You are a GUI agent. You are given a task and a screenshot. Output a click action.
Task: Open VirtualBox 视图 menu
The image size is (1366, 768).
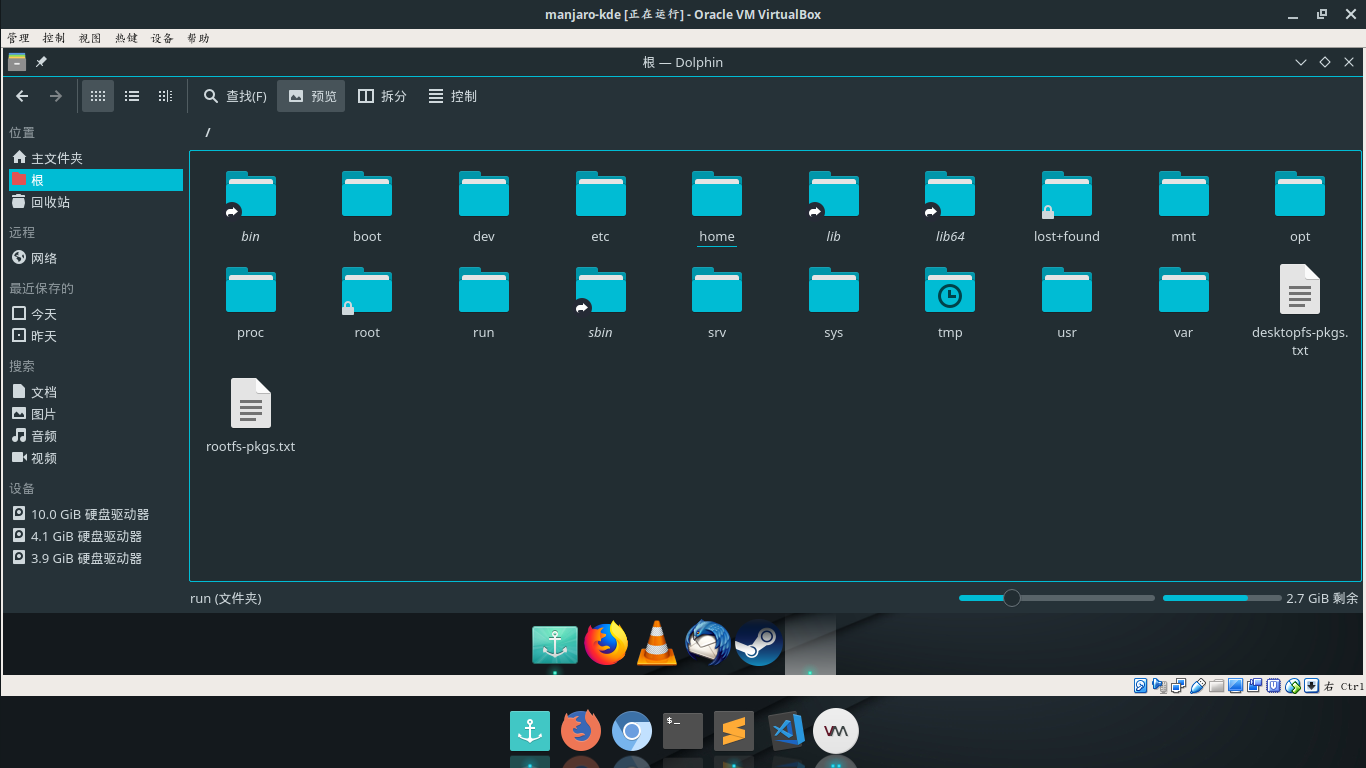(x=90, y=38)
